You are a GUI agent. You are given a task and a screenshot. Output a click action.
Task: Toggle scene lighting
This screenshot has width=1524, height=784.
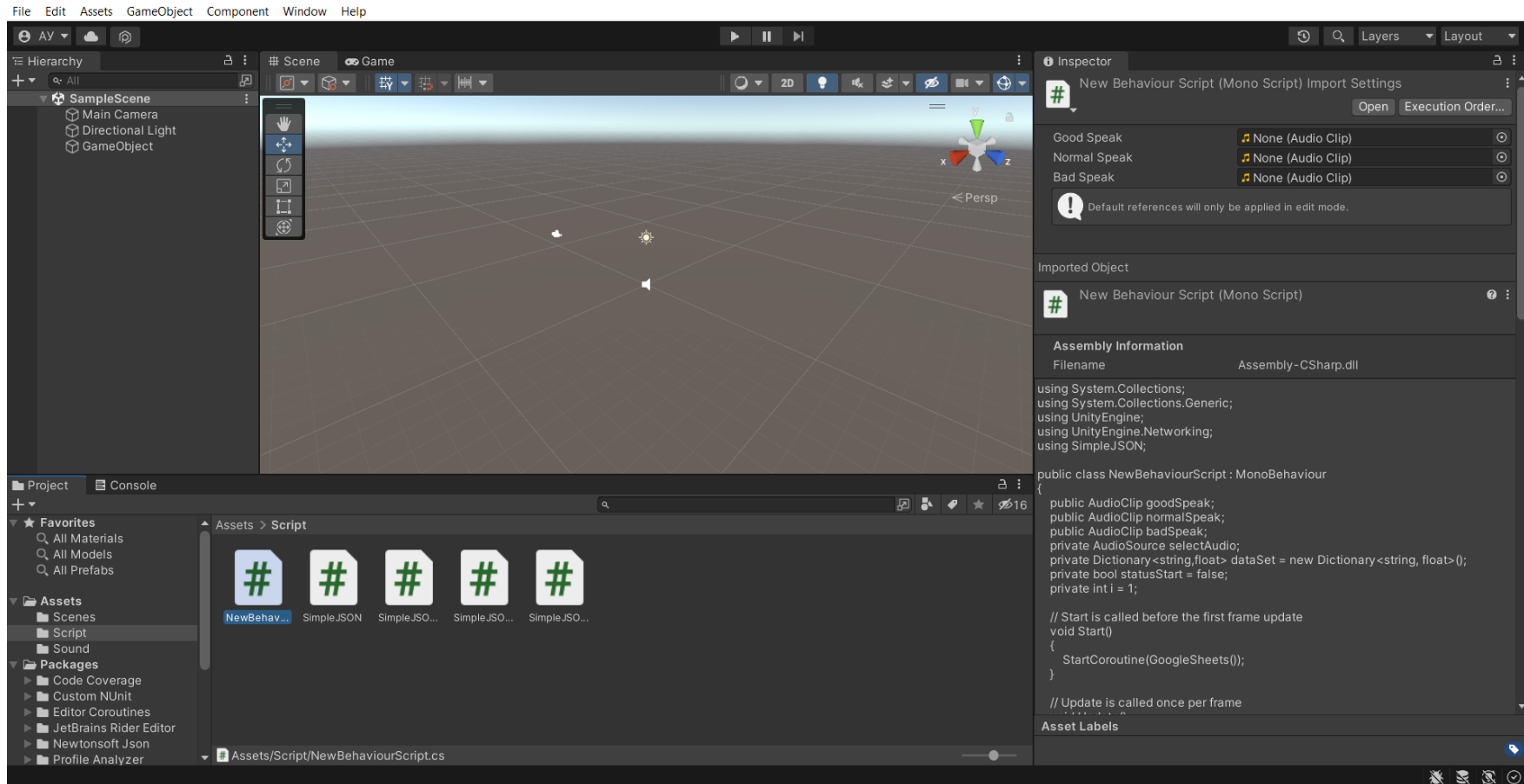click(822, 83)
